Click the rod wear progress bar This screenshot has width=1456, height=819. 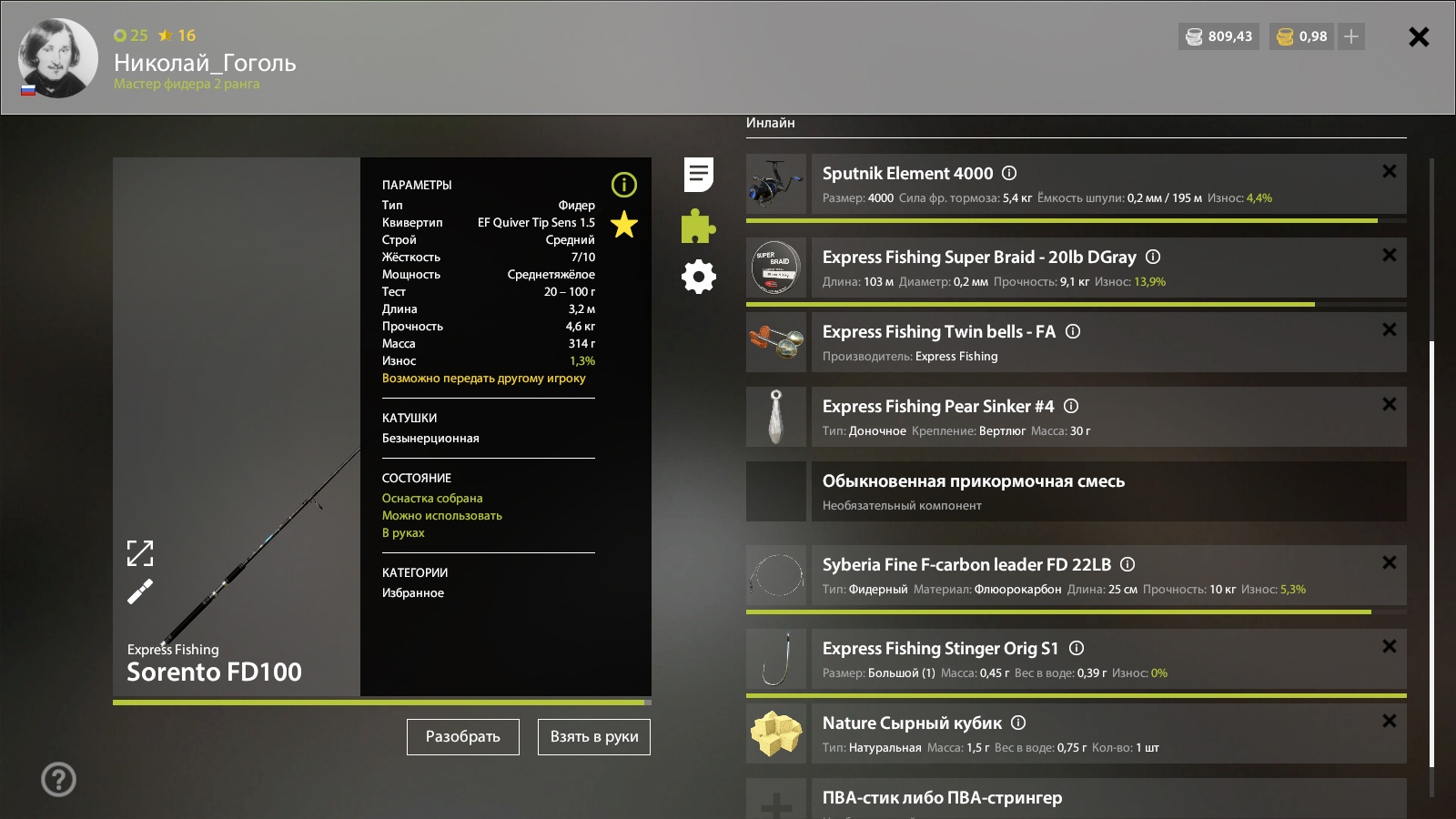tap(382, 703)
